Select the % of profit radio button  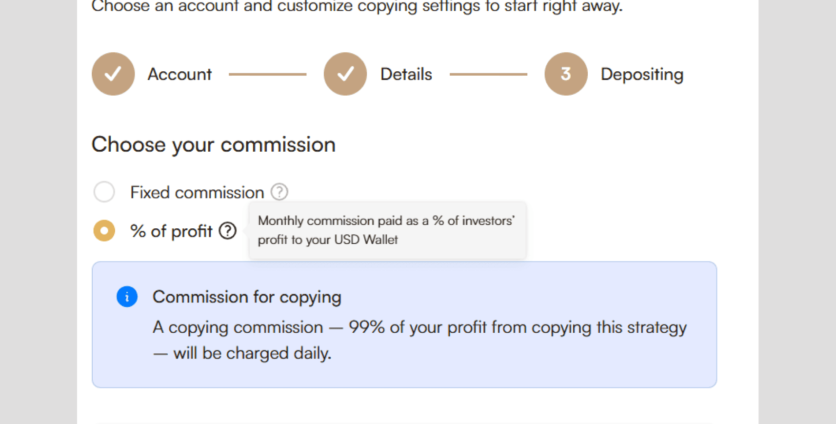point(104,231)
